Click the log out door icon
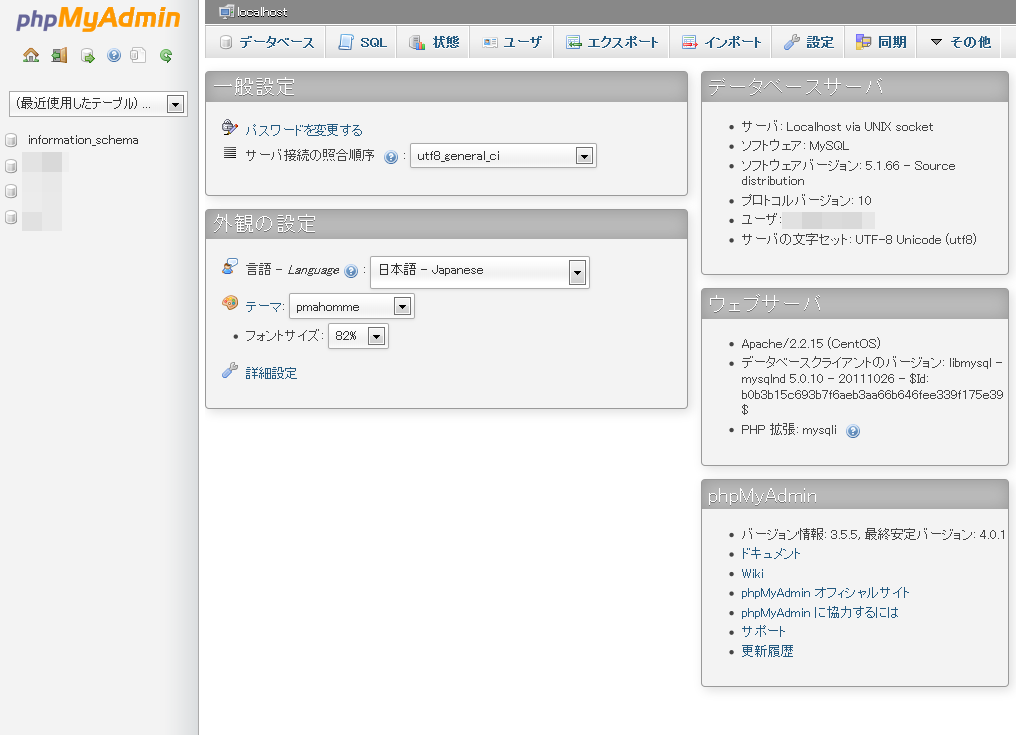This screenshot has width=1016, height=735. [60, 56]
